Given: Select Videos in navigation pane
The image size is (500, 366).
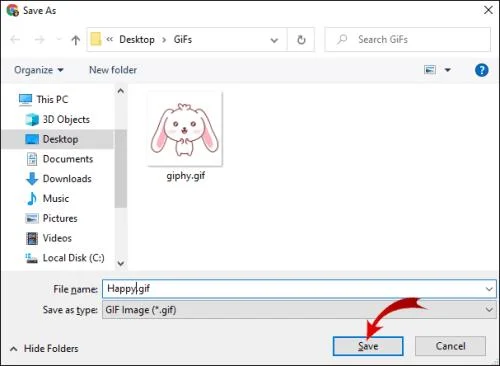Looking at the screenshot, I should (x=57, y=238).
